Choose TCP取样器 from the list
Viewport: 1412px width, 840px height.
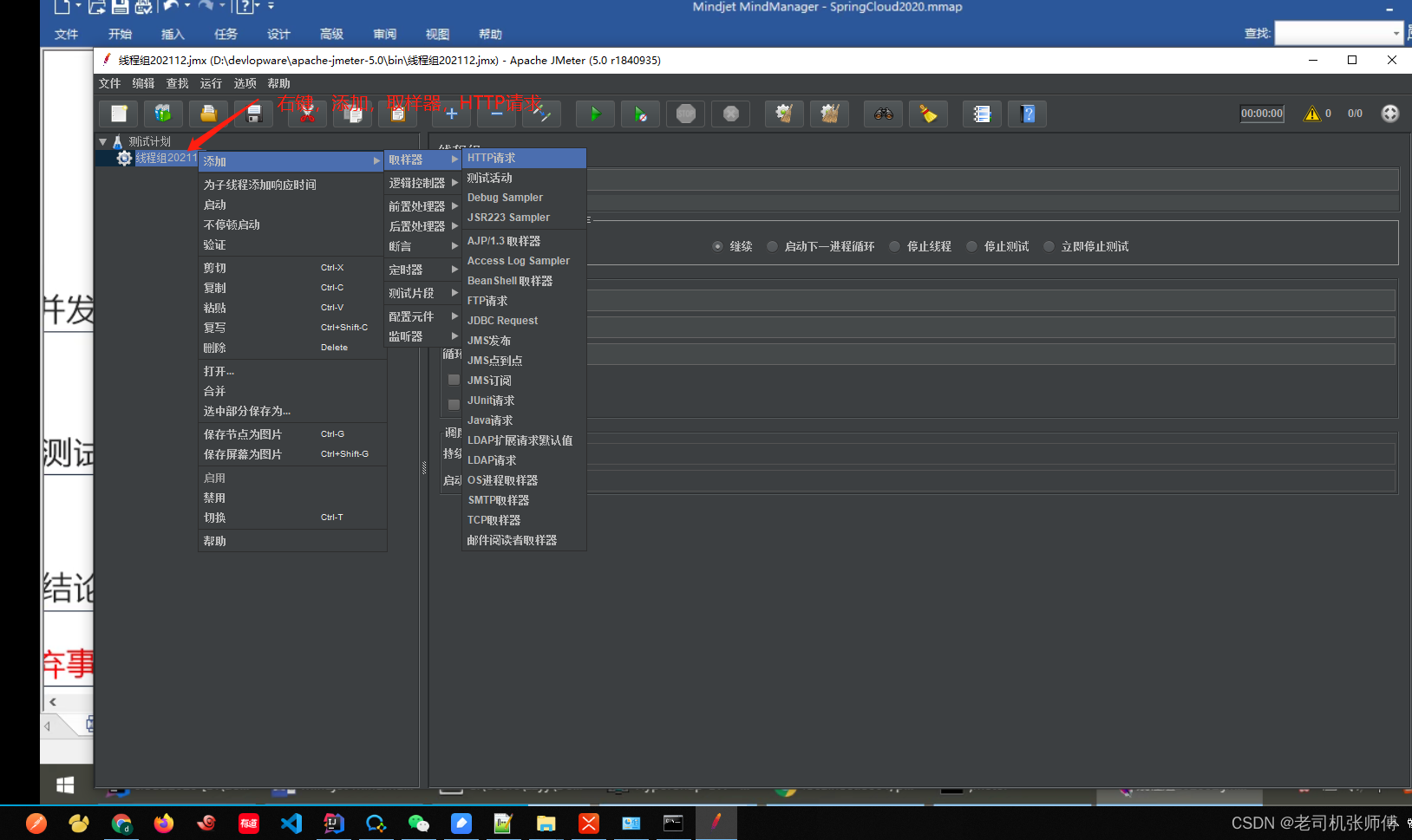pos(526,520)
